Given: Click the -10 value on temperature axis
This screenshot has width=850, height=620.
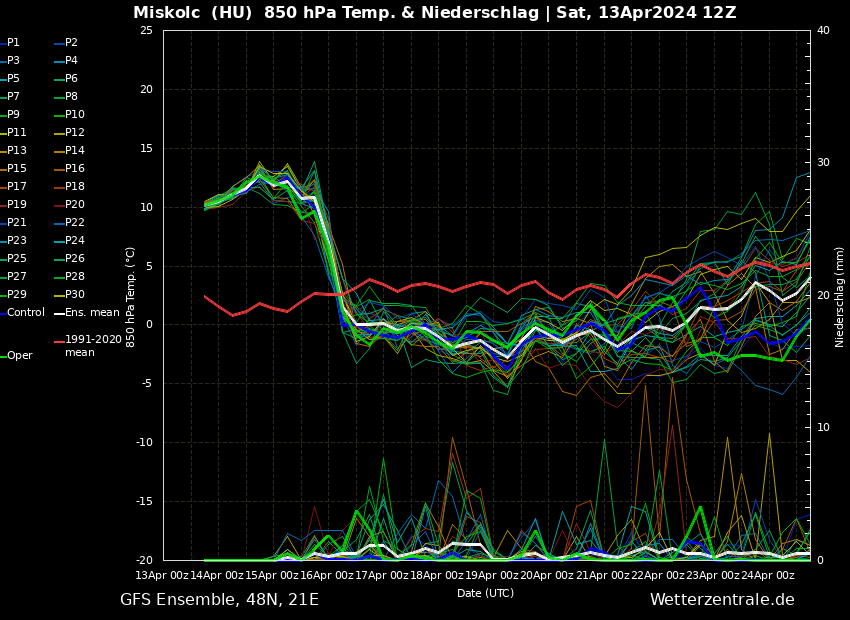Looking at the screenshot, I should click(144, 443).
